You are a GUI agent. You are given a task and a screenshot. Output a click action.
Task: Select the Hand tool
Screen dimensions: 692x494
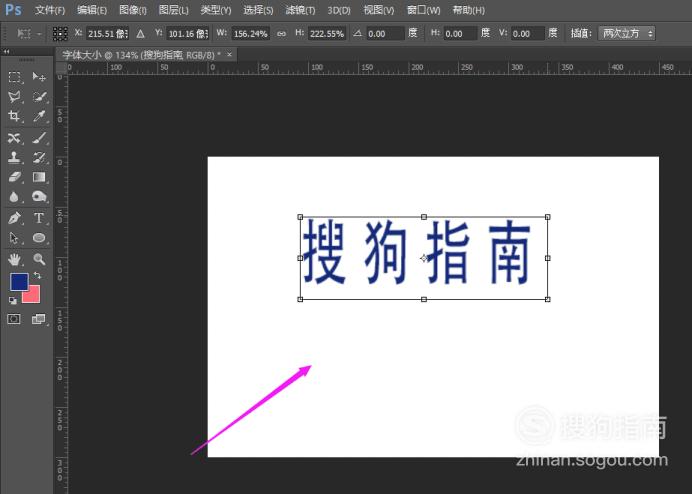[14, 259]
